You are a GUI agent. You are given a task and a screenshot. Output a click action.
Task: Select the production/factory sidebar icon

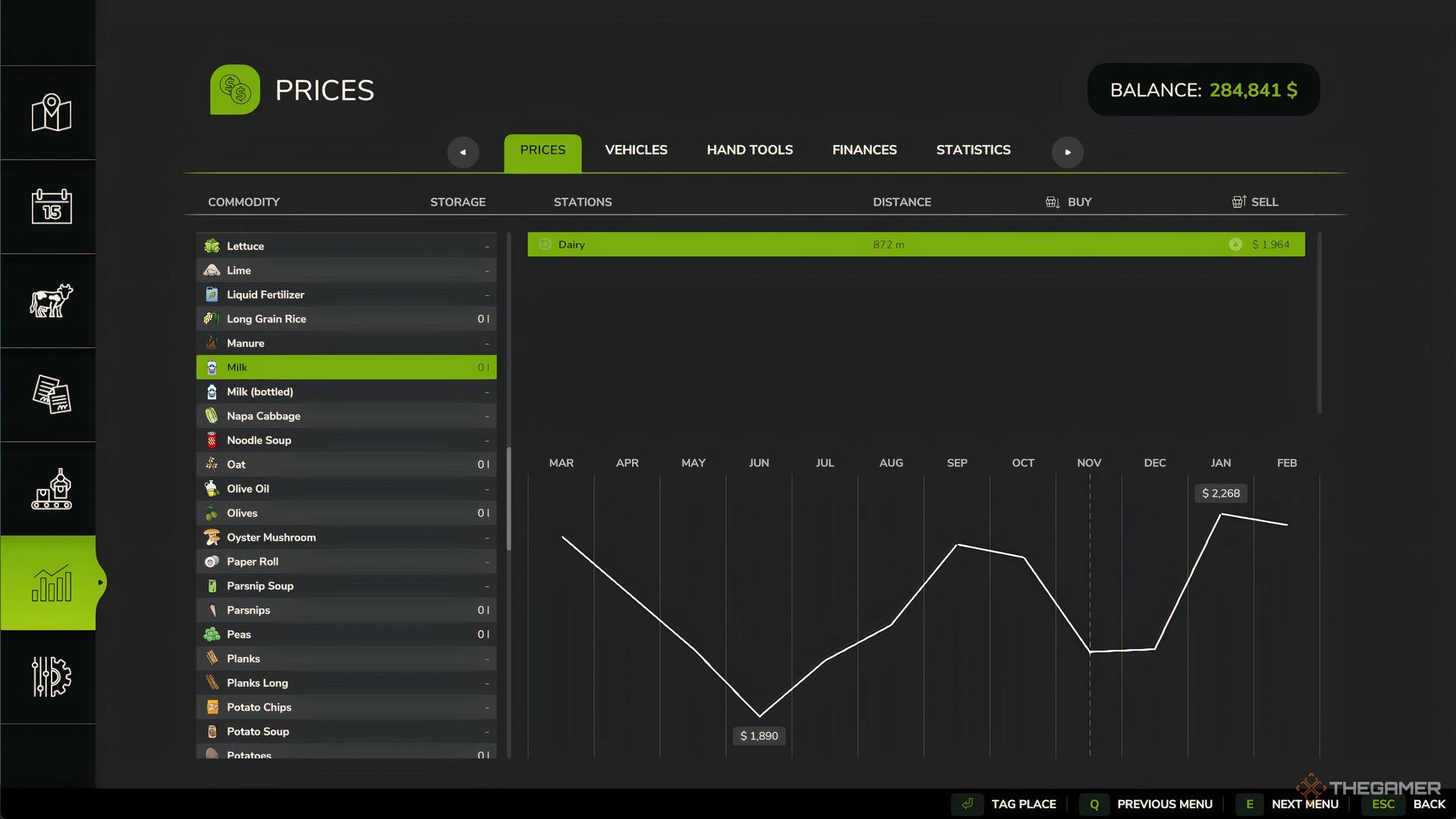pyautogui.click(x=50, y=489)
